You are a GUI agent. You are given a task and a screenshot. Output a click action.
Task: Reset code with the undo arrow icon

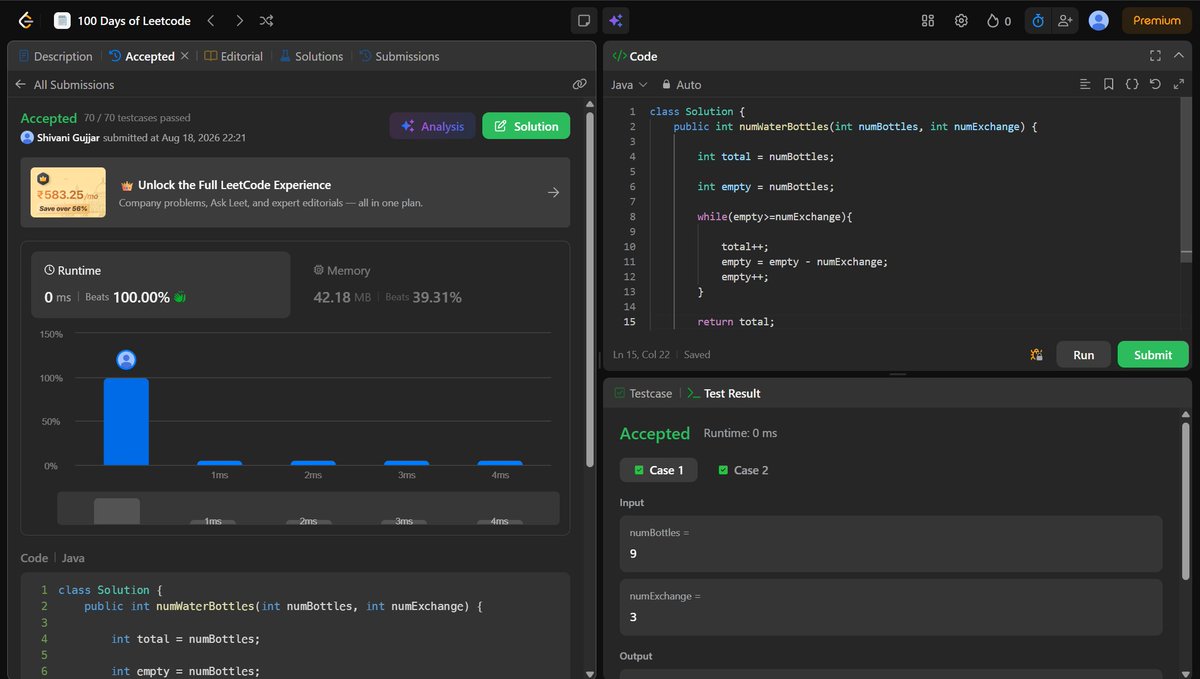pos(1155,85)
